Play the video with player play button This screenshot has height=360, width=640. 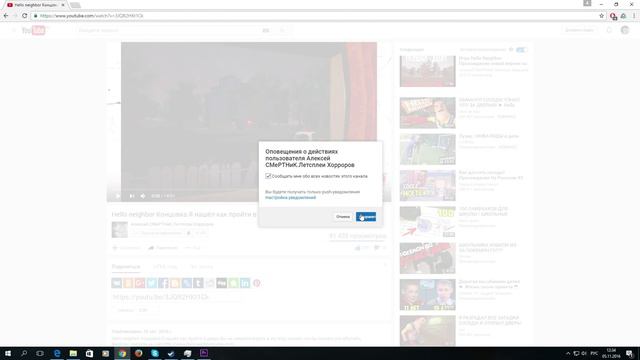coord(118,196)
